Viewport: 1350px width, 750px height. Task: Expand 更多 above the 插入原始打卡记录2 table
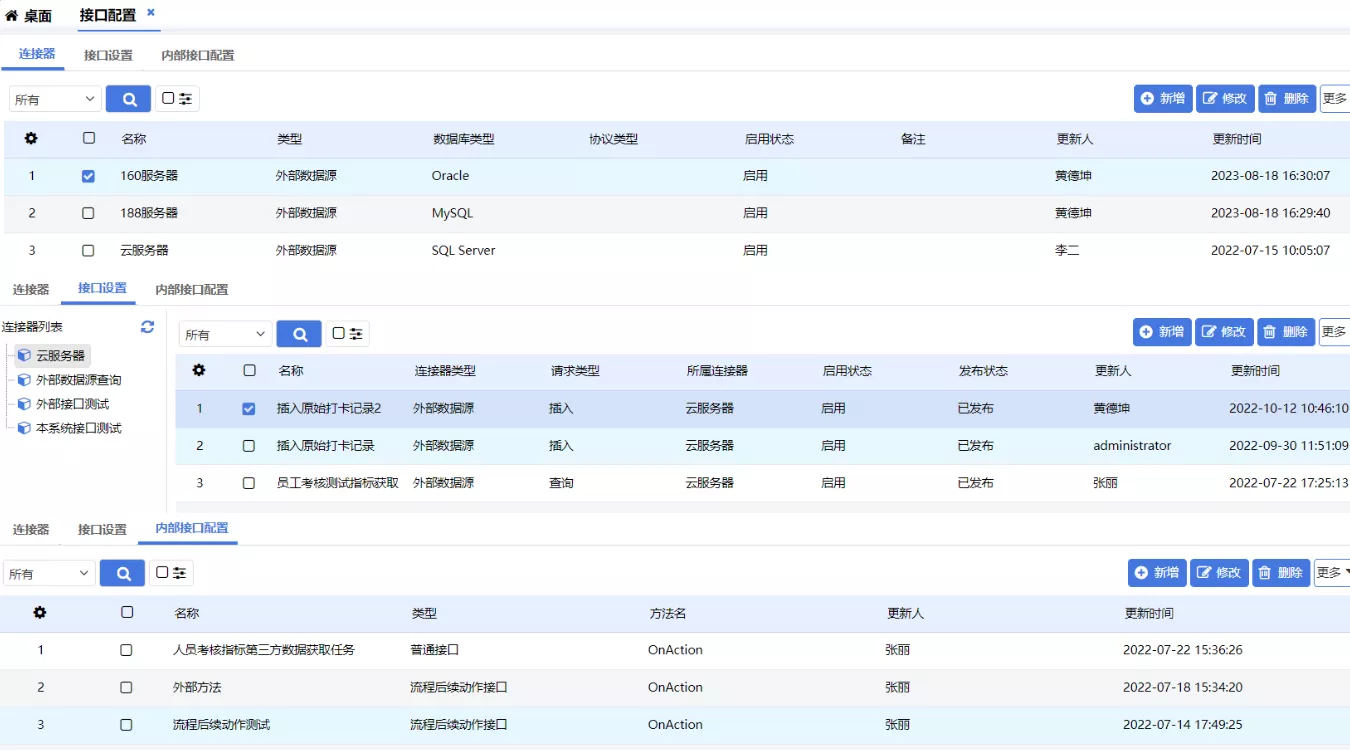coord(1334,332)
